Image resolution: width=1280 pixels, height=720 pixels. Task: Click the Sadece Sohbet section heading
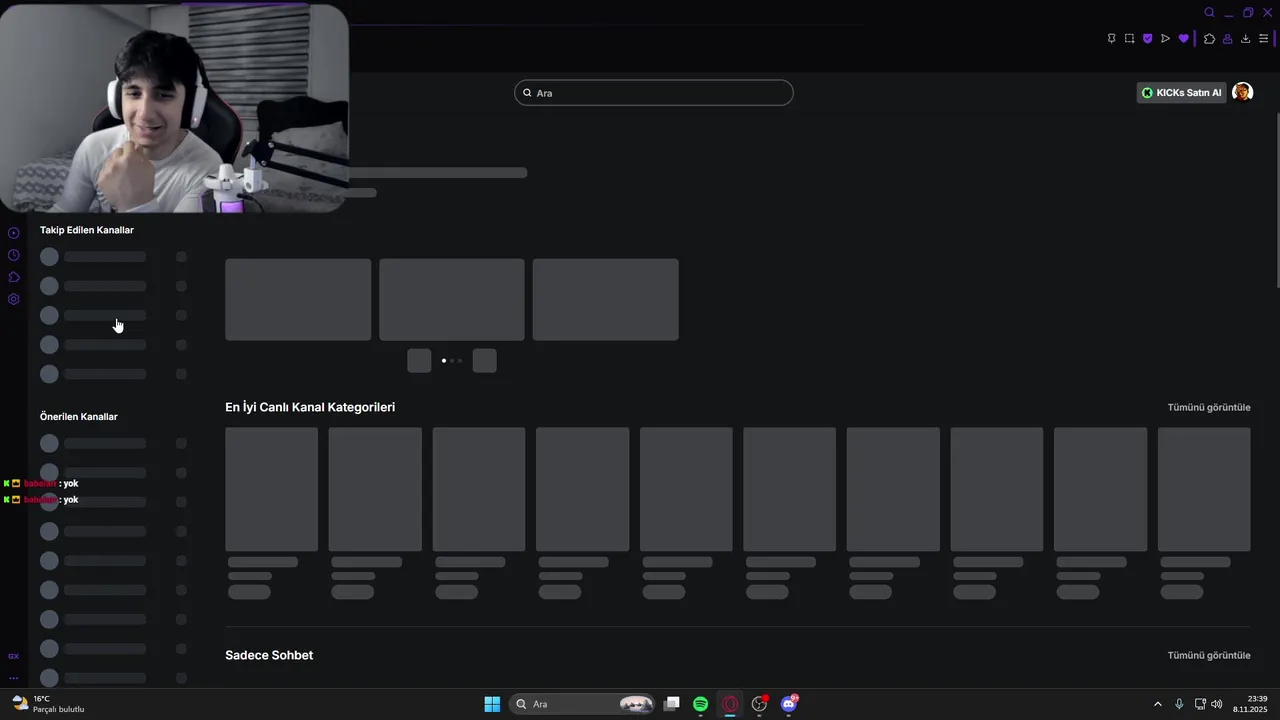[269, 655]
